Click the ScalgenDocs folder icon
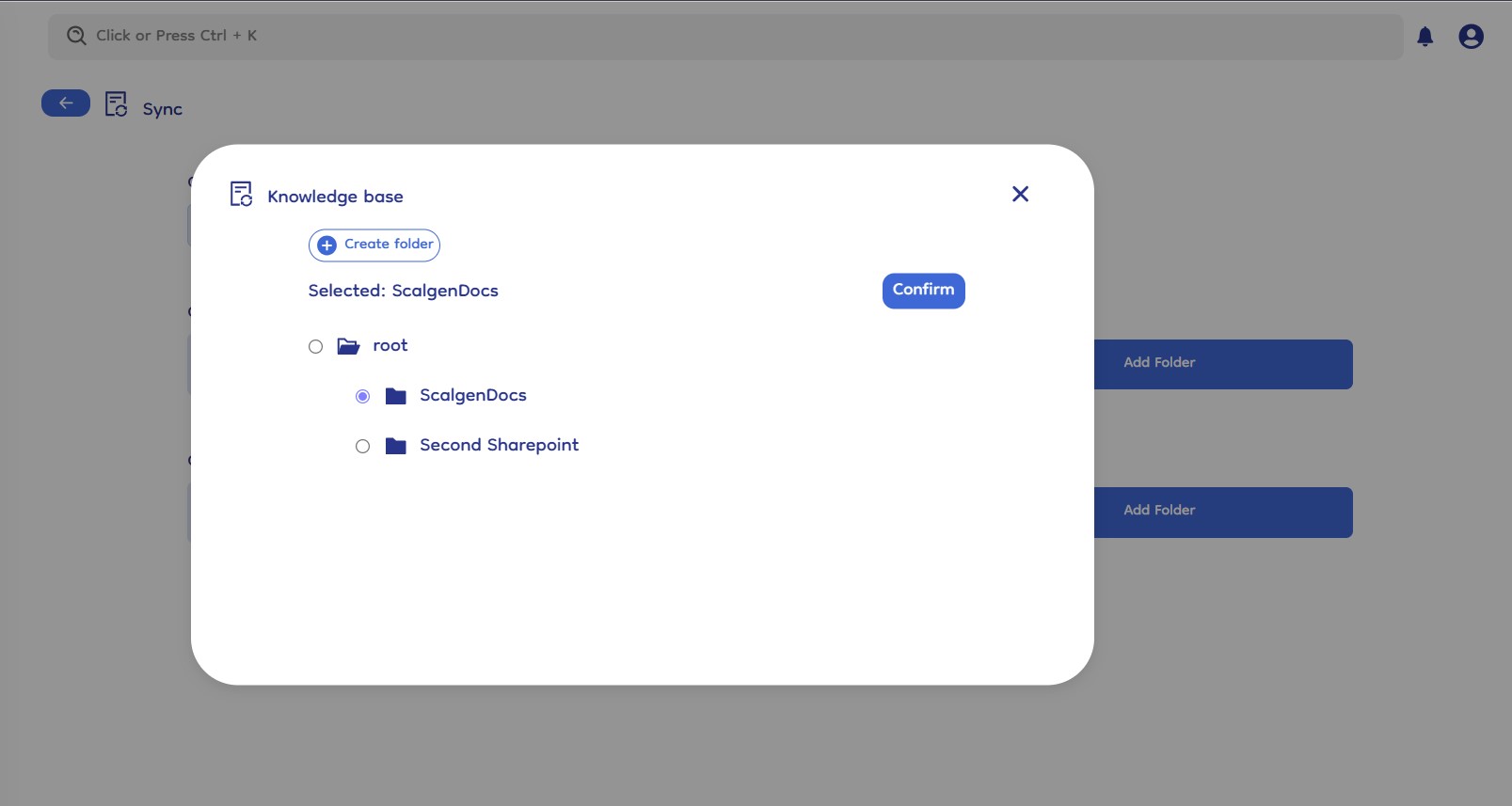Viewport: 1512px width, 806px height. [396, 396]
